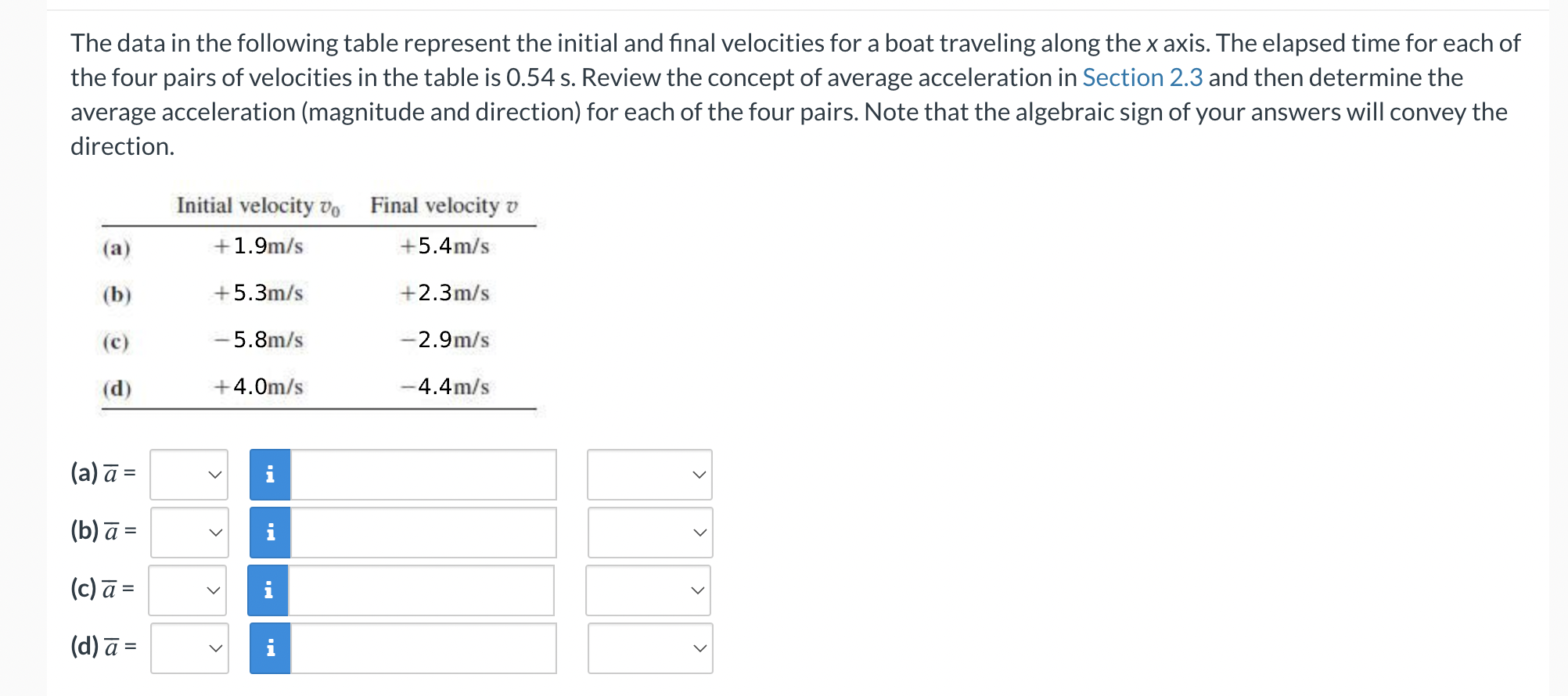Click the info icon beside answer (c)
Image resolution: width=1568 pixels, height=696 pixels.
point(269,590)
